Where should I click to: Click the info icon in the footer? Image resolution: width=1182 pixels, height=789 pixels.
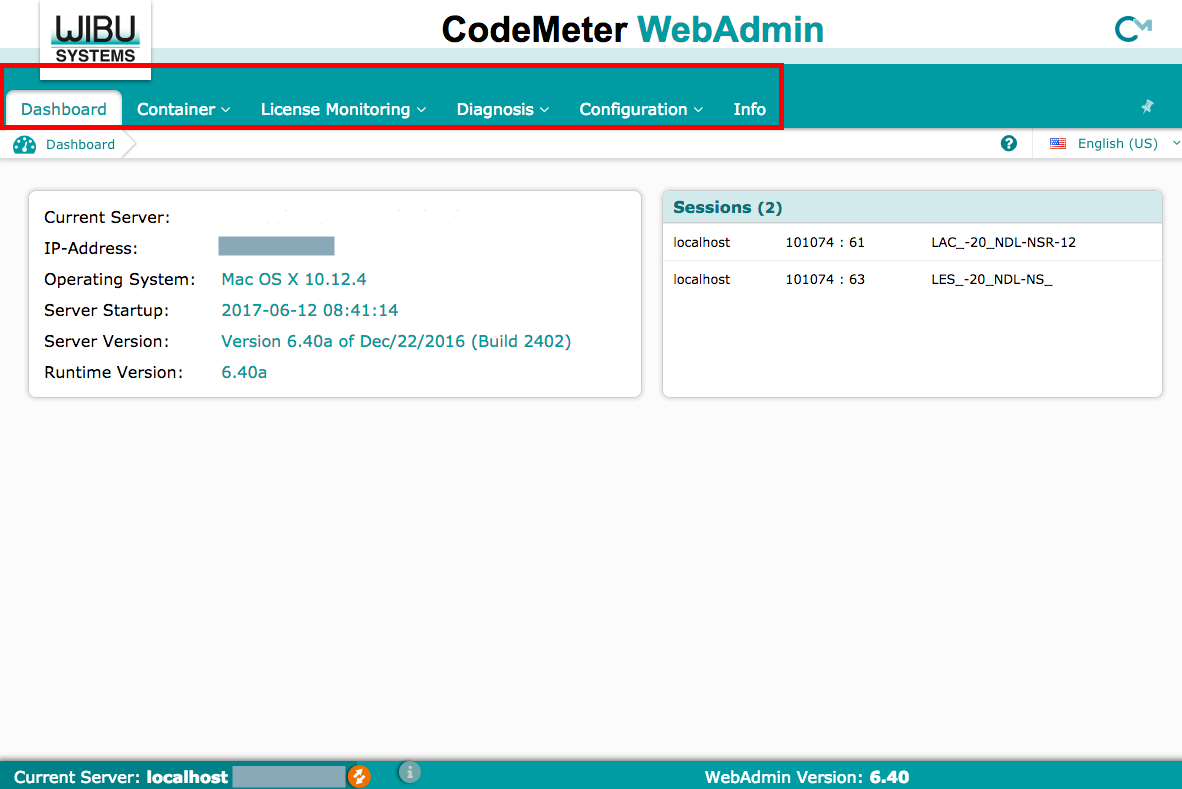[x=409, y=772]
